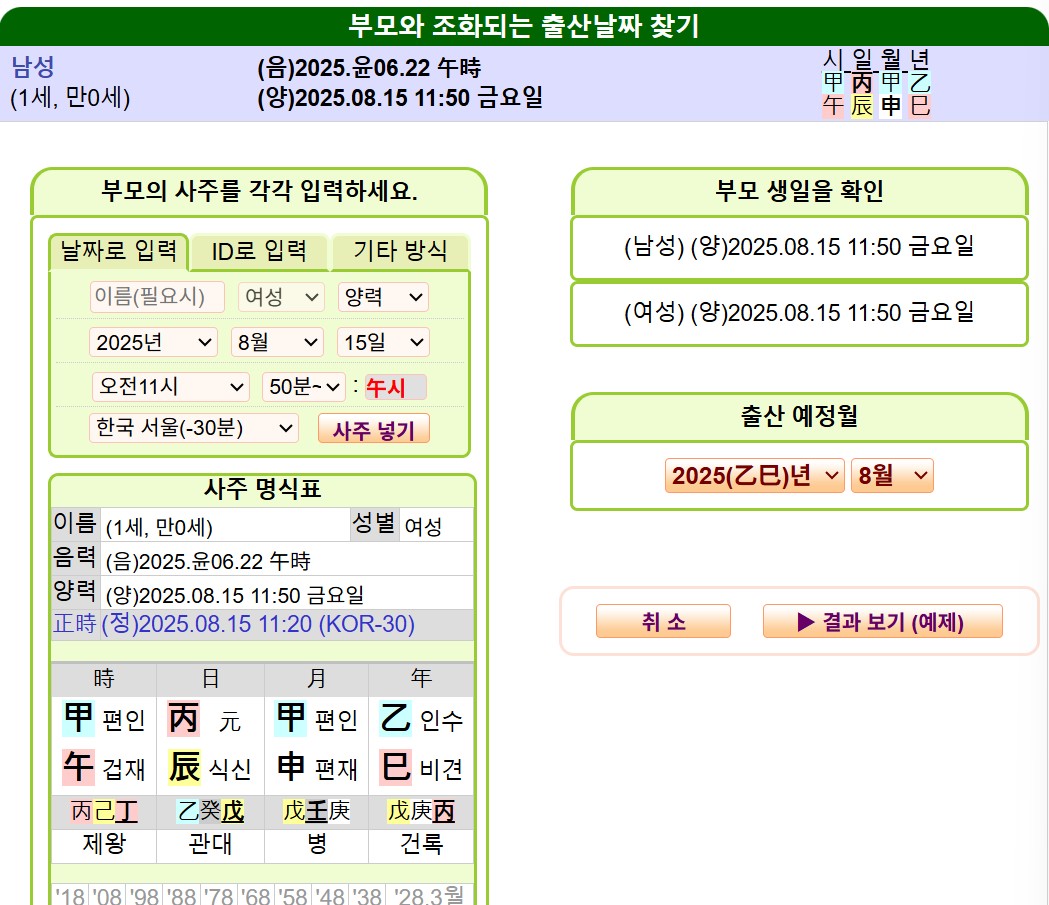Open the 2025년 birth year dropdown
1049x905 pixels.
coord(153,342)
